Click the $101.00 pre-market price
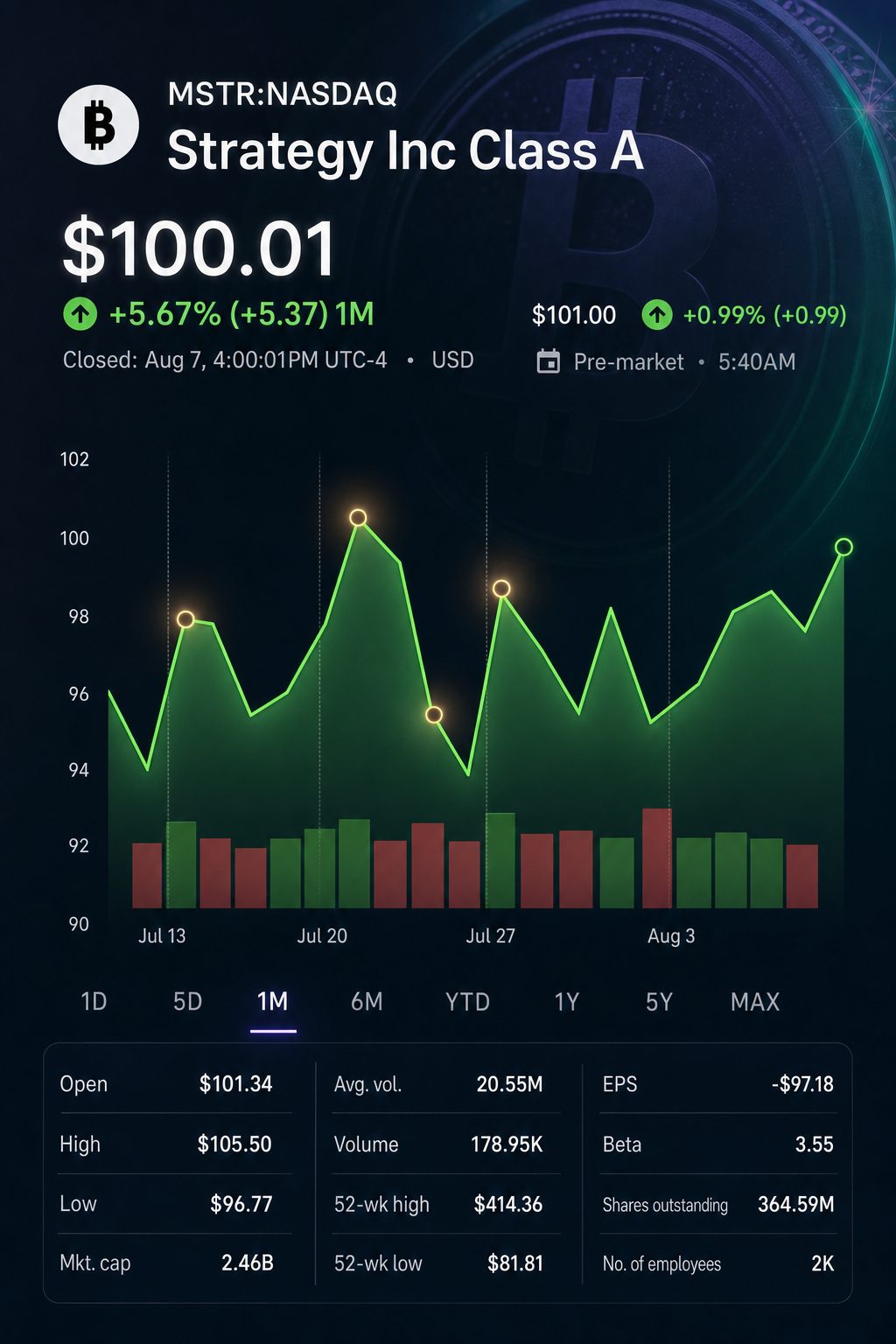 (x=574, y=315)
